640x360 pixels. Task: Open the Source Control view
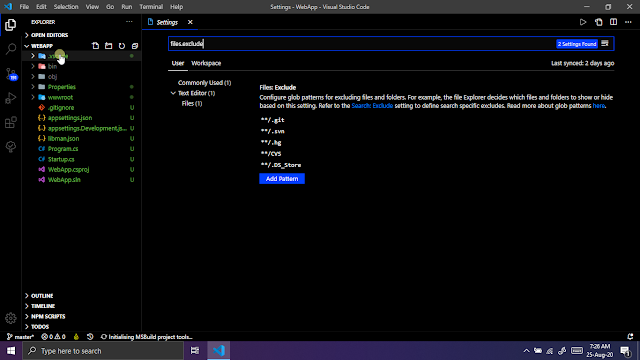click(x=11, y=74)
